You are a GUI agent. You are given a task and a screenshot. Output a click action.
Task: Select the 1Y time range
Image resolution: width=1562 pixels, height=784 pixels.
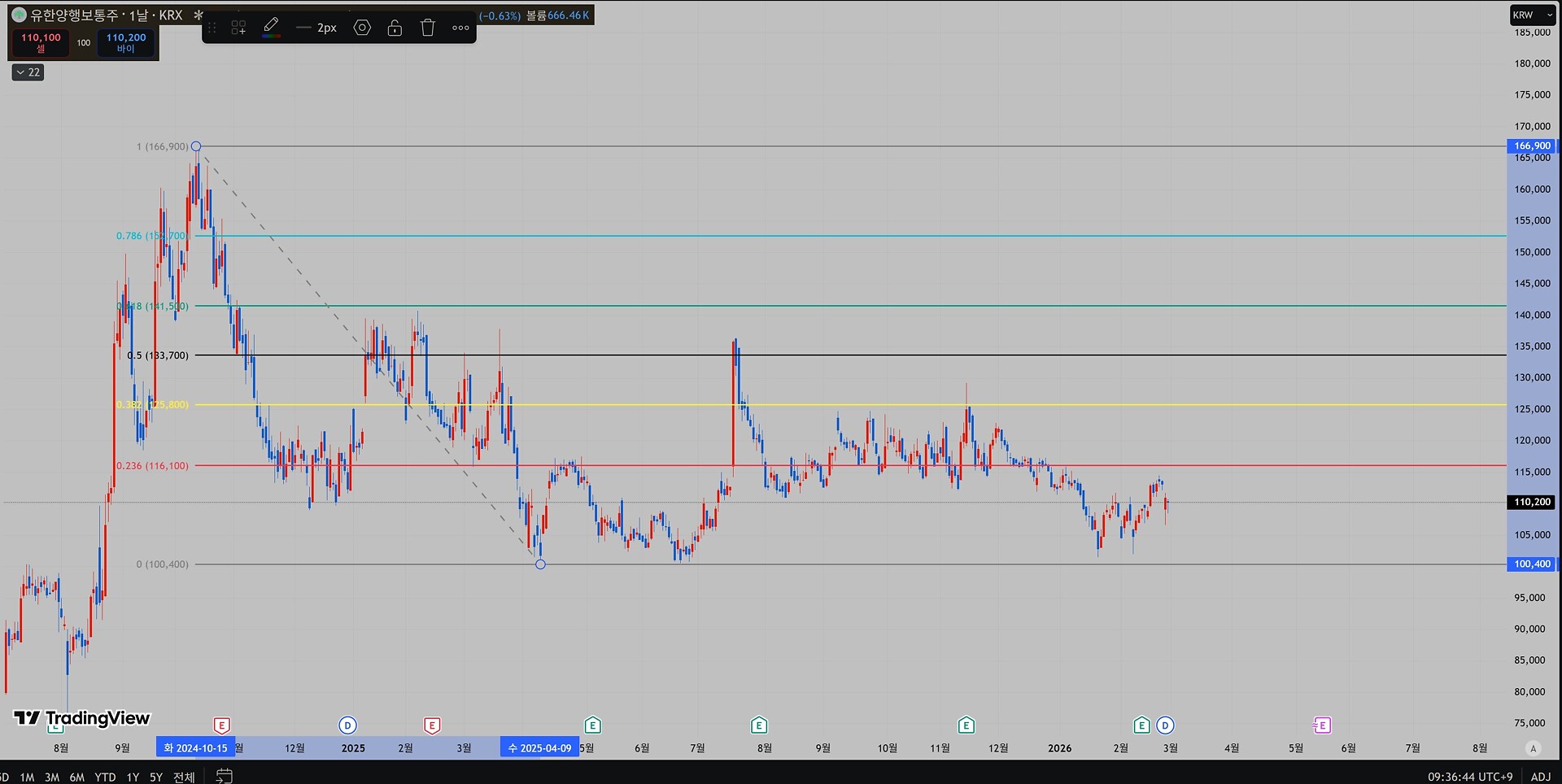click(133, 777)
